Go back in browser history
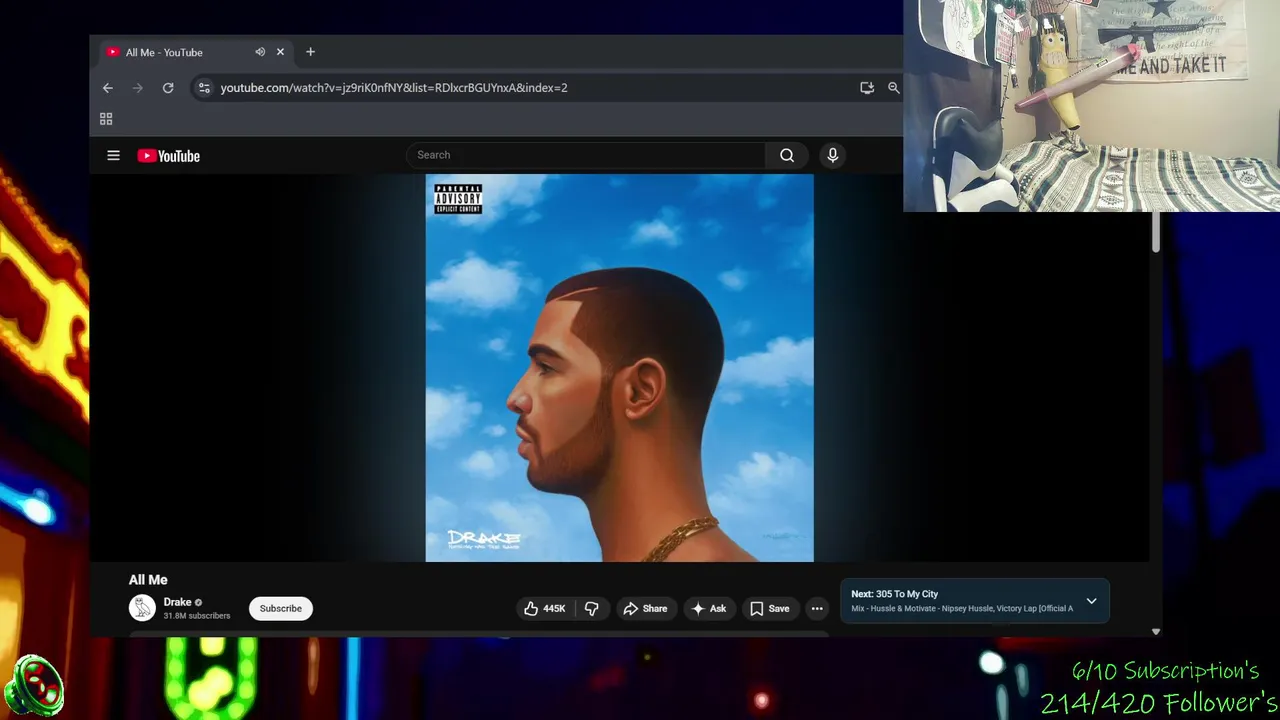The image size is (1280, 720). [x=107, y=88]
